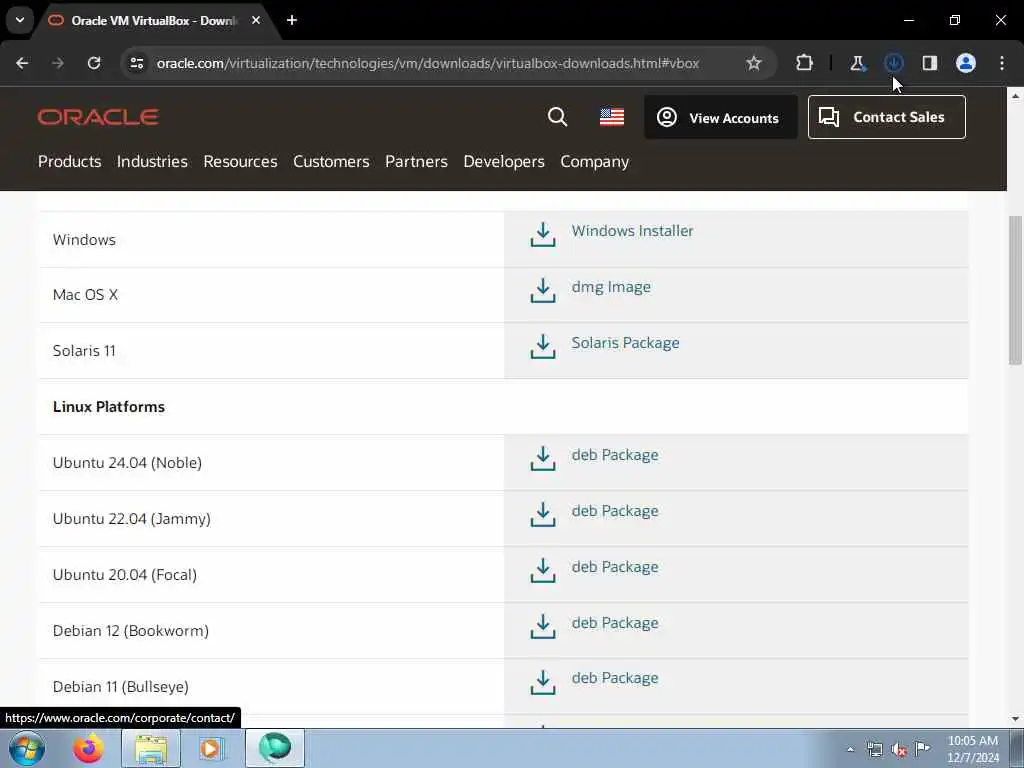Open a new tab with the plus button

(292, 20)
